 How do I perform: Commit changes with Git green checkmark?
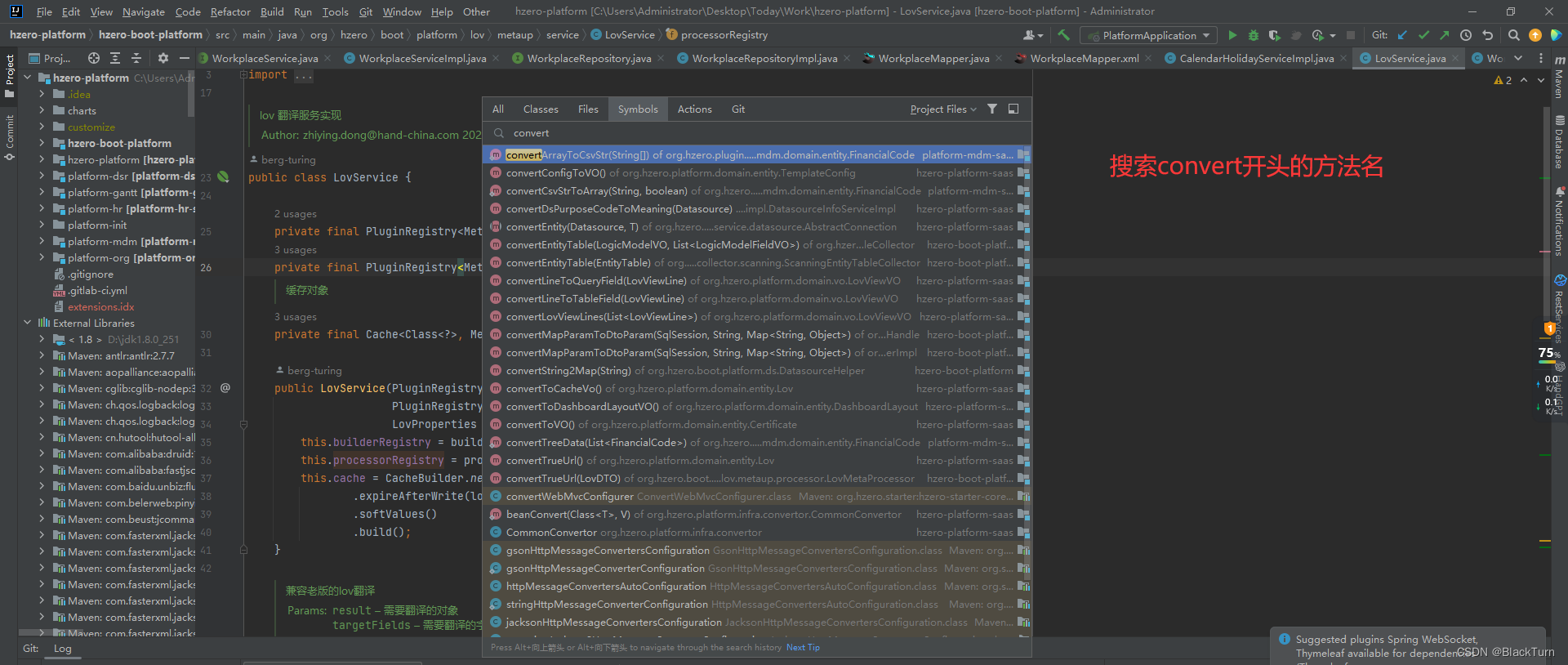1423,35
